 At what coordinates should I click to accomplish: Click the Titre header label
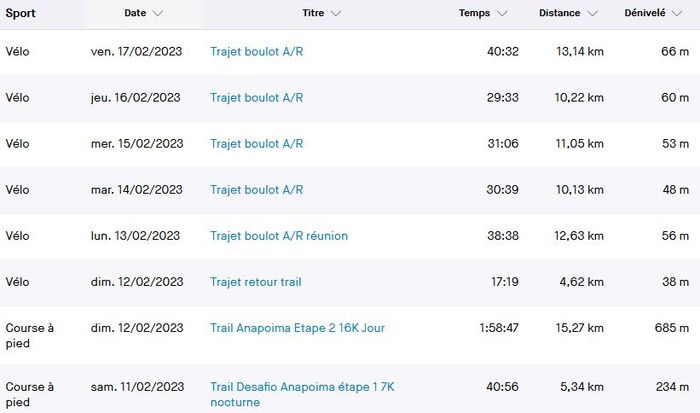312,14
